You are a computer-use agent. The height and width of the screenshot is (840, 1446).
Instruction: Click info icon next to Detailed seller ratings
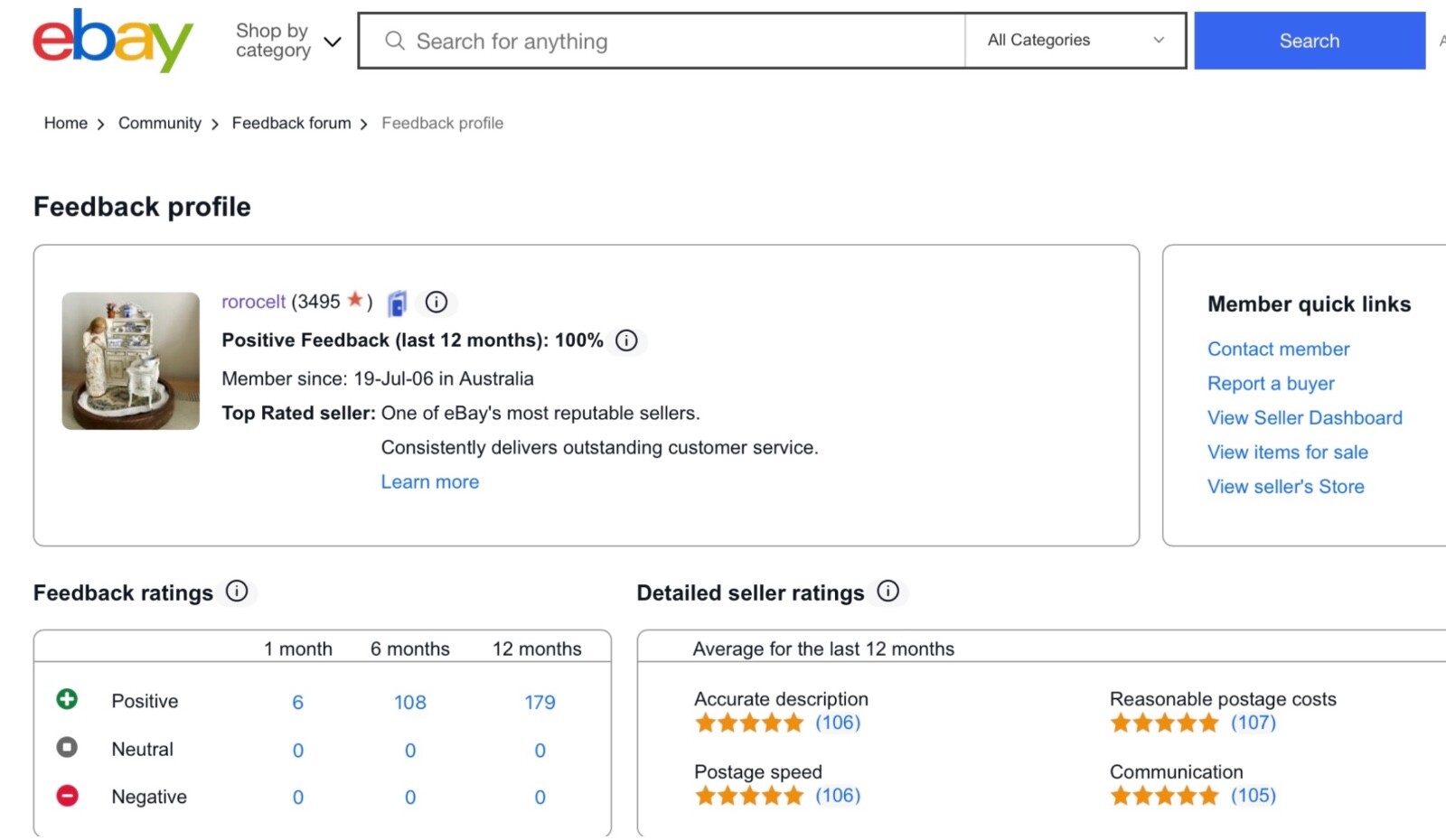pyautogui.click(x=888, y=592)
